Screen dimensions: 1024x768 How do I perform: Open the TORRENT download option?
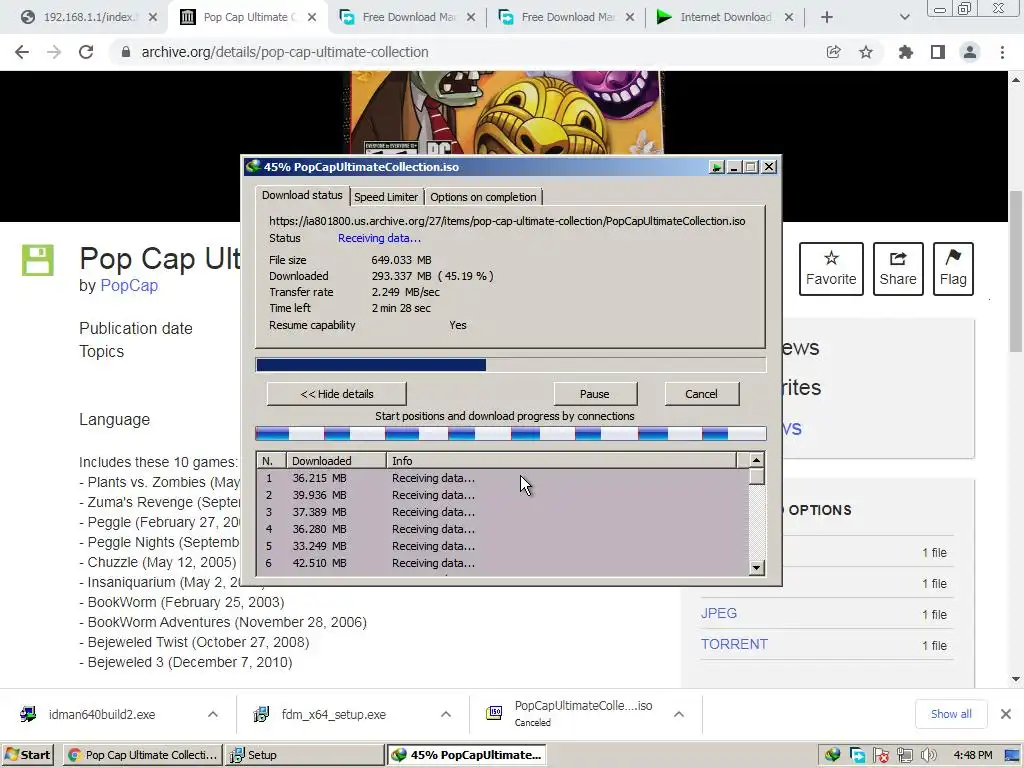734,644
